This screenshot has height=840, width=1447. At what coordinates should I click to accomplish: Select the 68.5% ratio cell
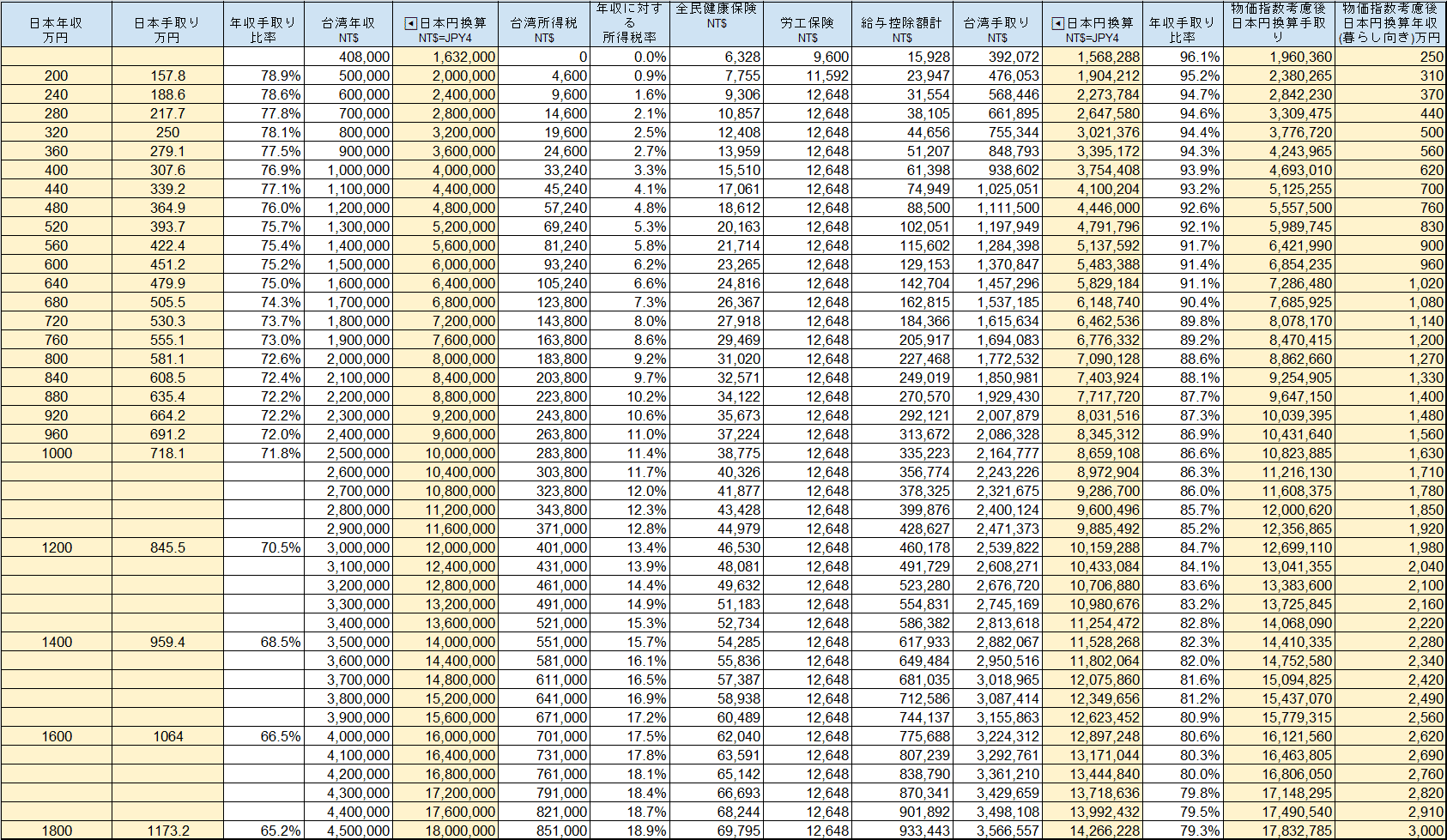coord(263,642)
